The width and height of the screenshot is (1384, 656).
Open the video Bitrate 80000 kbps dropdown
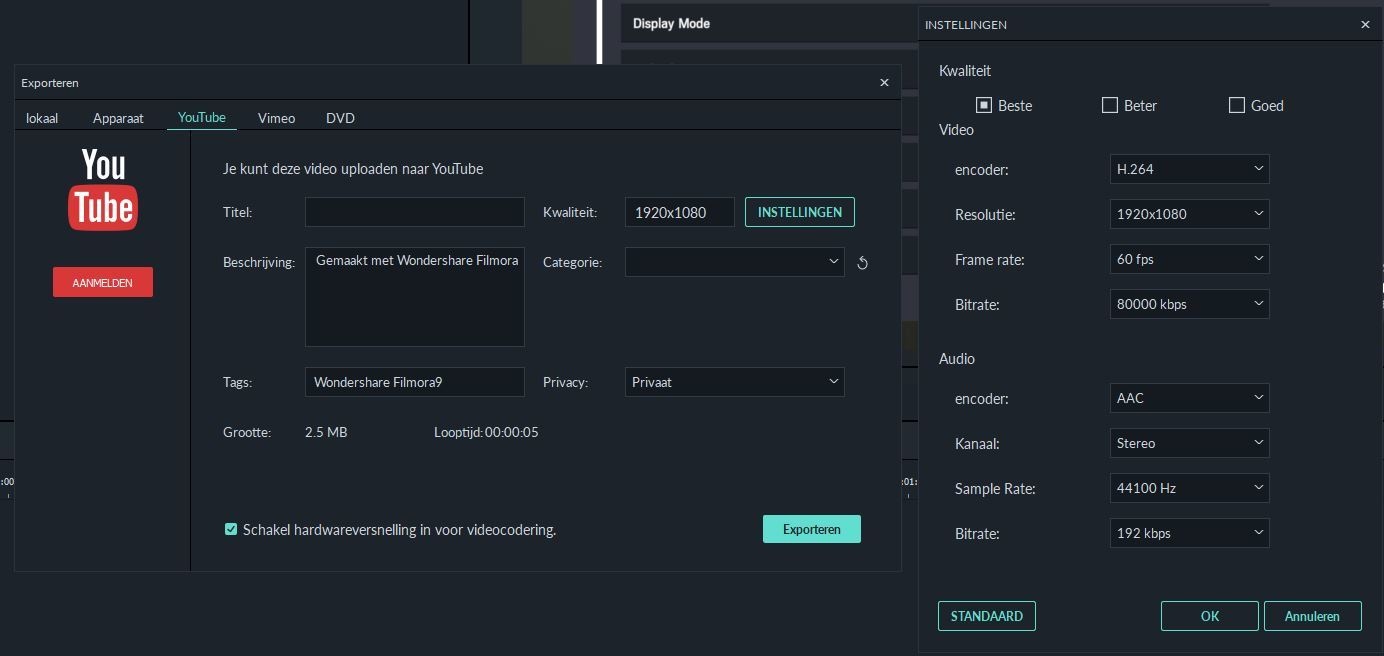coord(1189,304)
